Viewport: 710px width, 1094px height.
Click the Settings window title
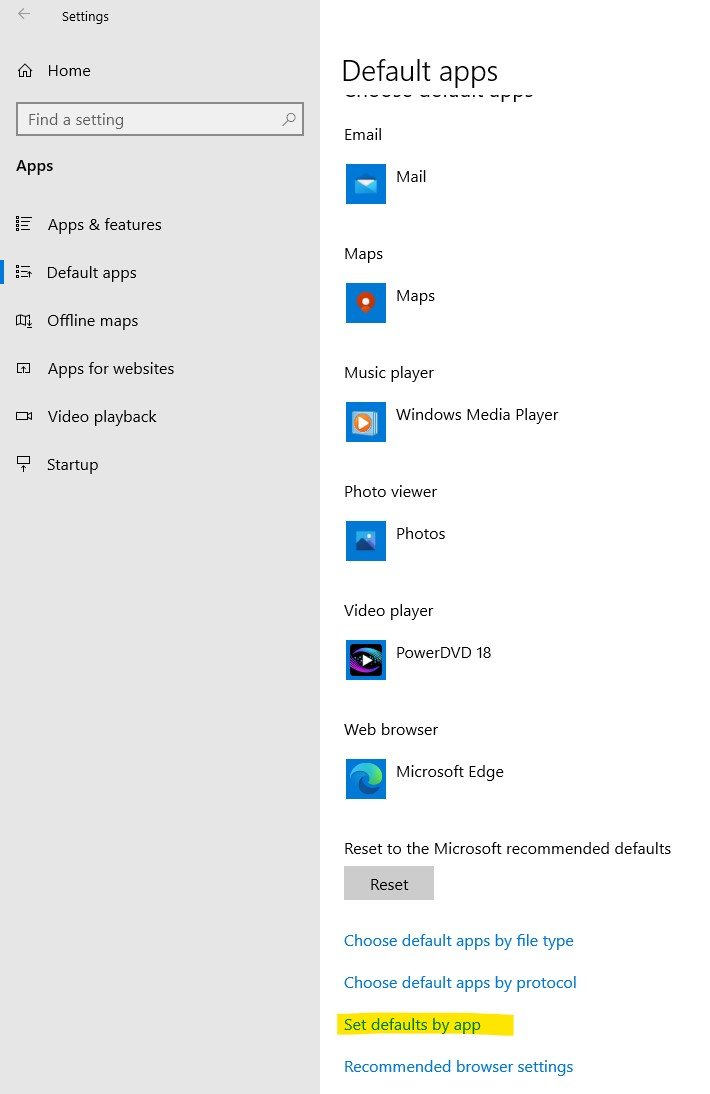tap(85, 17)
